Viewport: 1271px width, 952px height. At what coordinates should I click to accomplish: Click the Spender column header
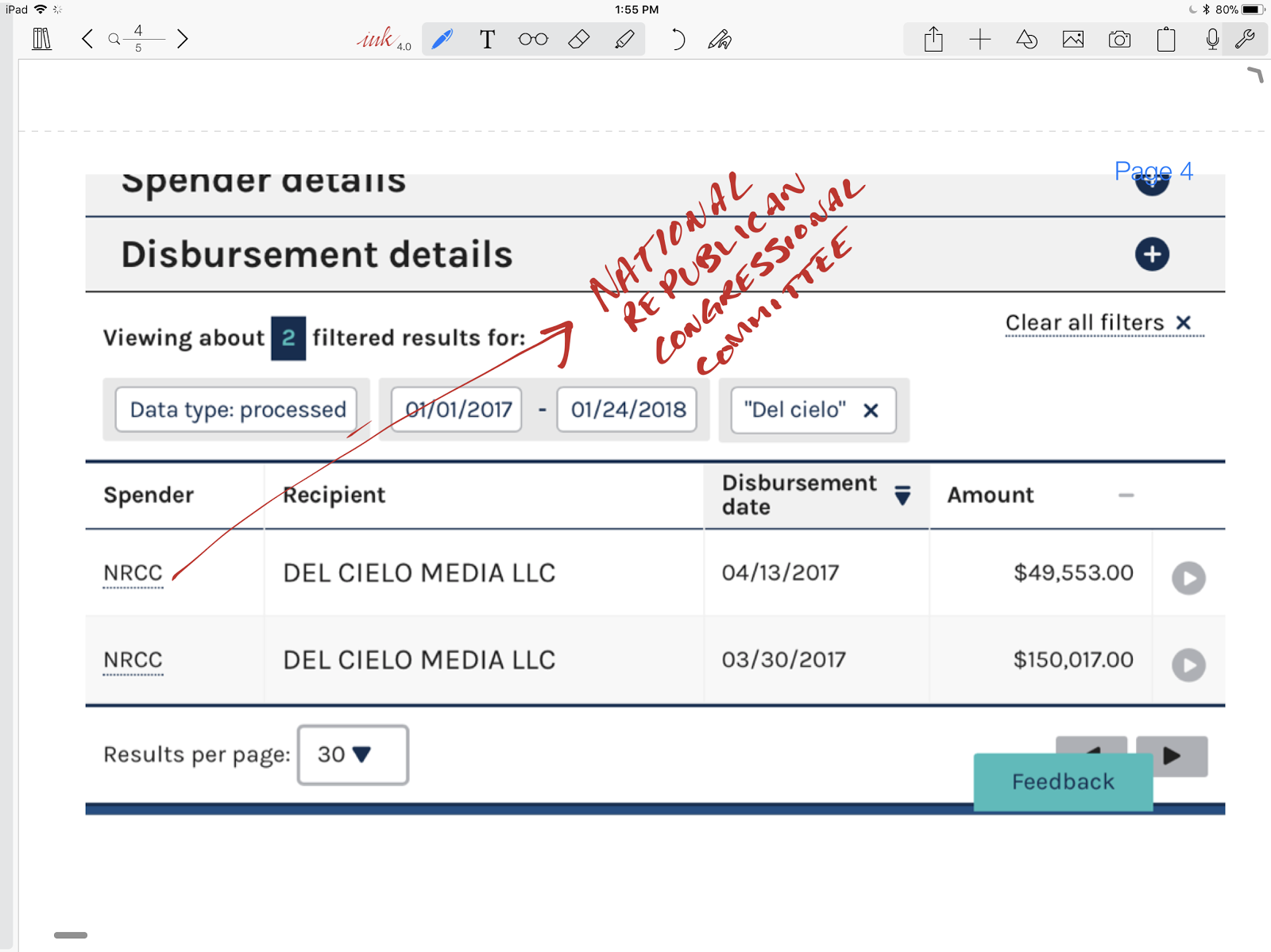tap(149, 495)
